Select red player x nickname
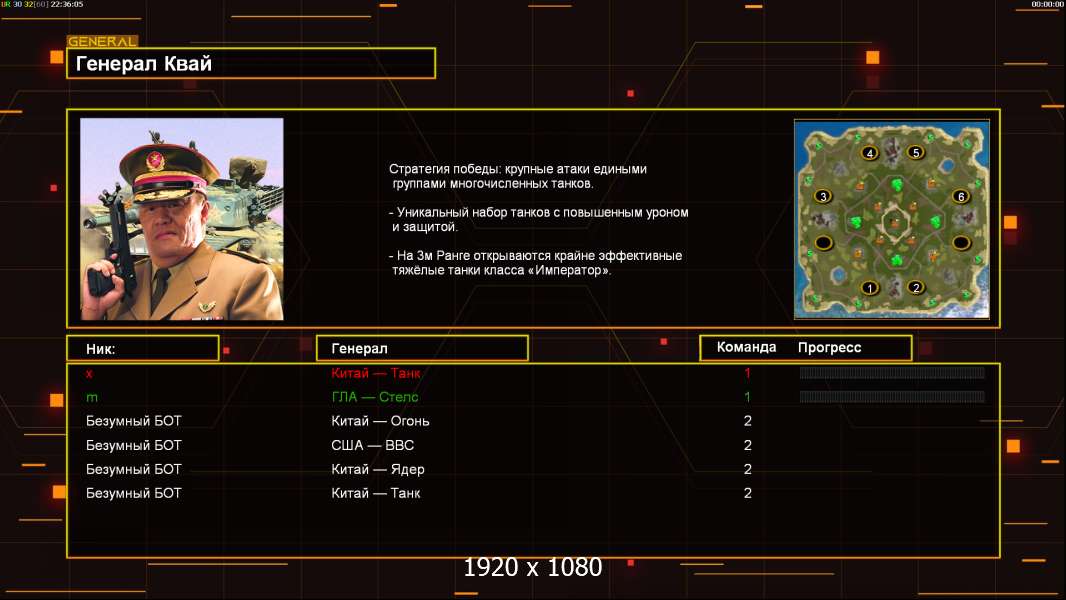This screenshot has height=600, width=1066. [x=89, y=373]
